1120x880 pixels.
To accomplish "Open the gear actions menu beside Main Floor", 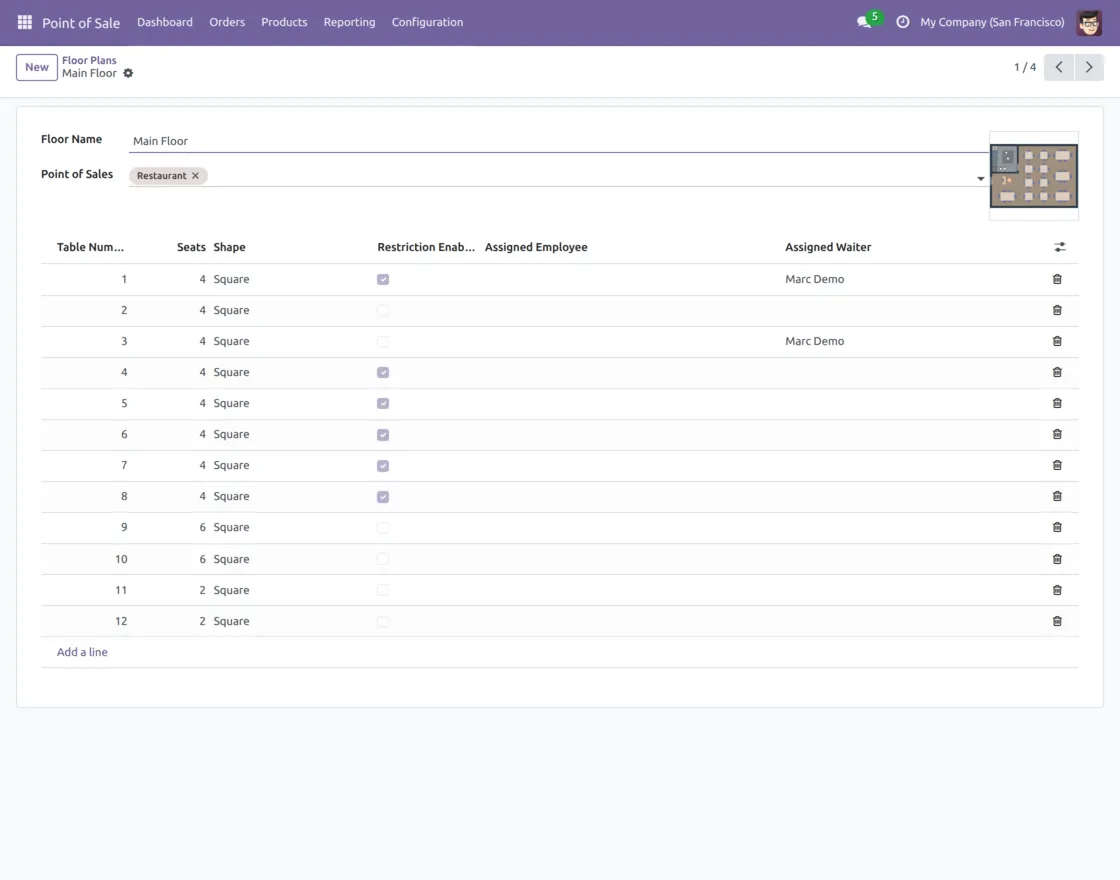I will (128, 74).
